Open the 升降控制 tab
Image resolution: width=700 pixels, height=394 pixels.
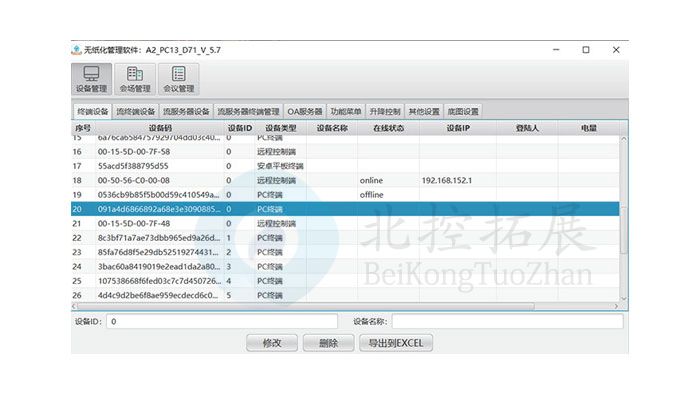click(x=385, y=112)
